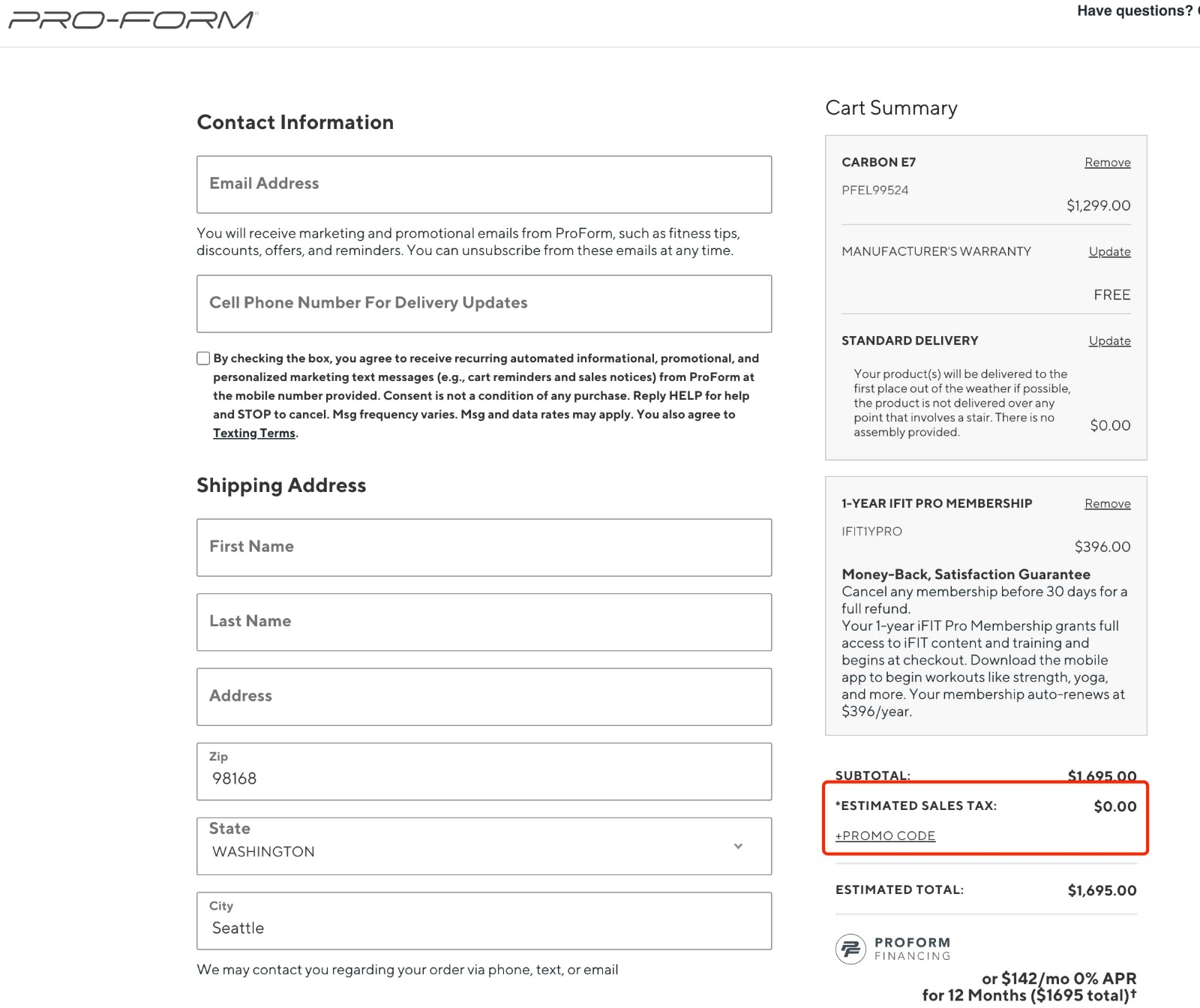Enable the marketing text messages consent checkbox
The image size is (1200, 1008).
tap(202, 358)
